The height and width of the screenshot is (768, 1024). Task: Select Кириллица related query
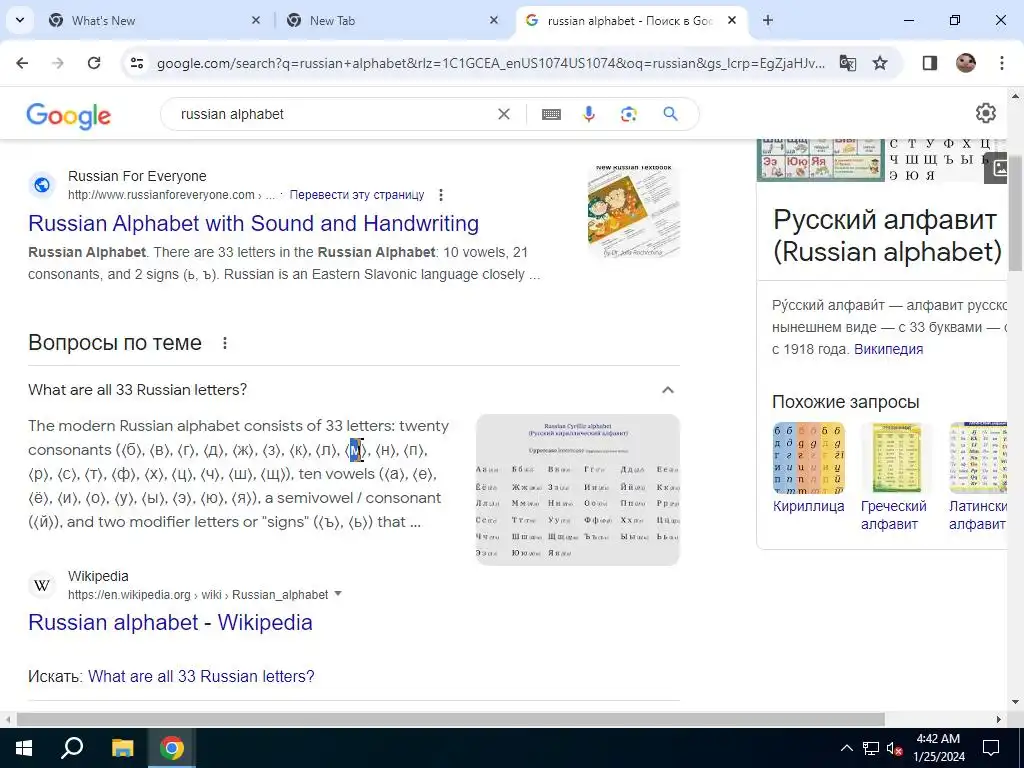808,506
